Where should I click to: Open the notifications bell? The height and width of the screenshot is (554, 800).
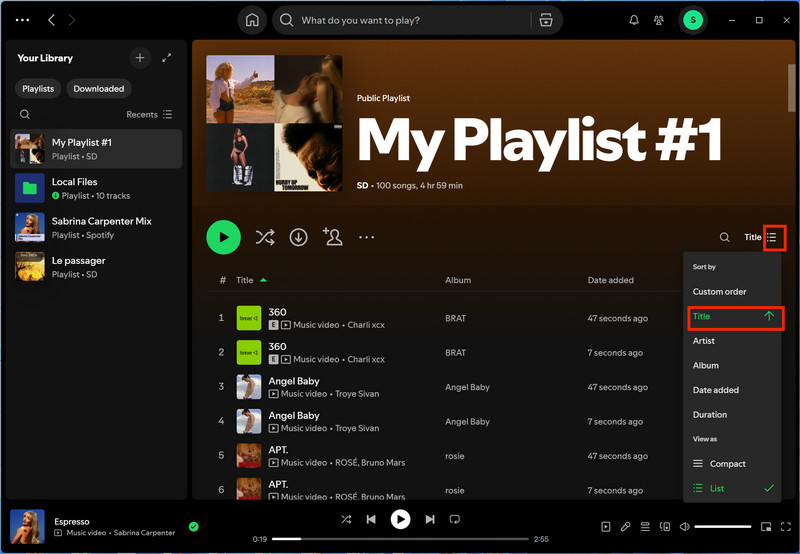tap(634, 20)
